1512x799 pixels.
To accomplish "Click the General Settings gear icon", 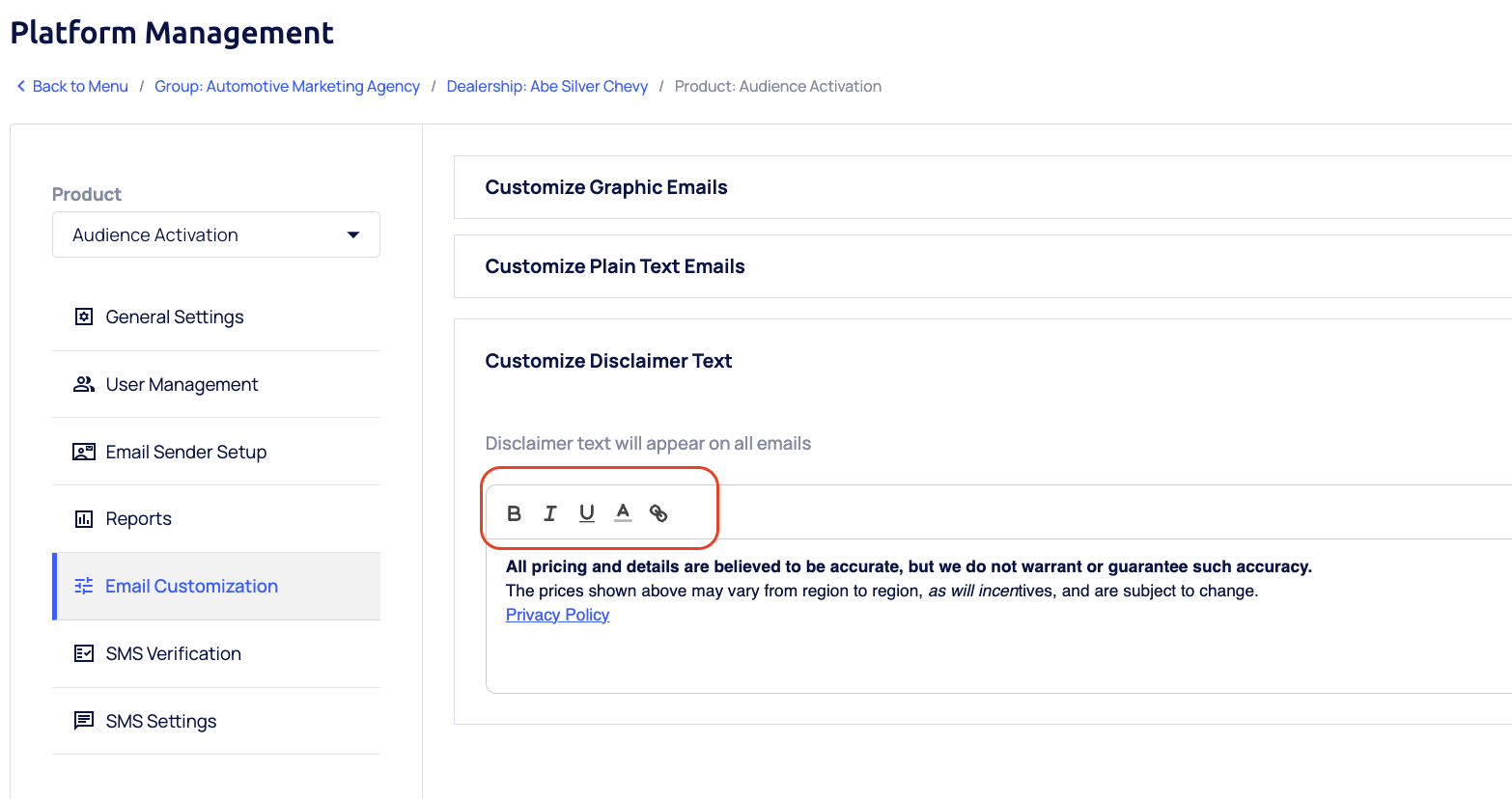I will tap(84, 317).
